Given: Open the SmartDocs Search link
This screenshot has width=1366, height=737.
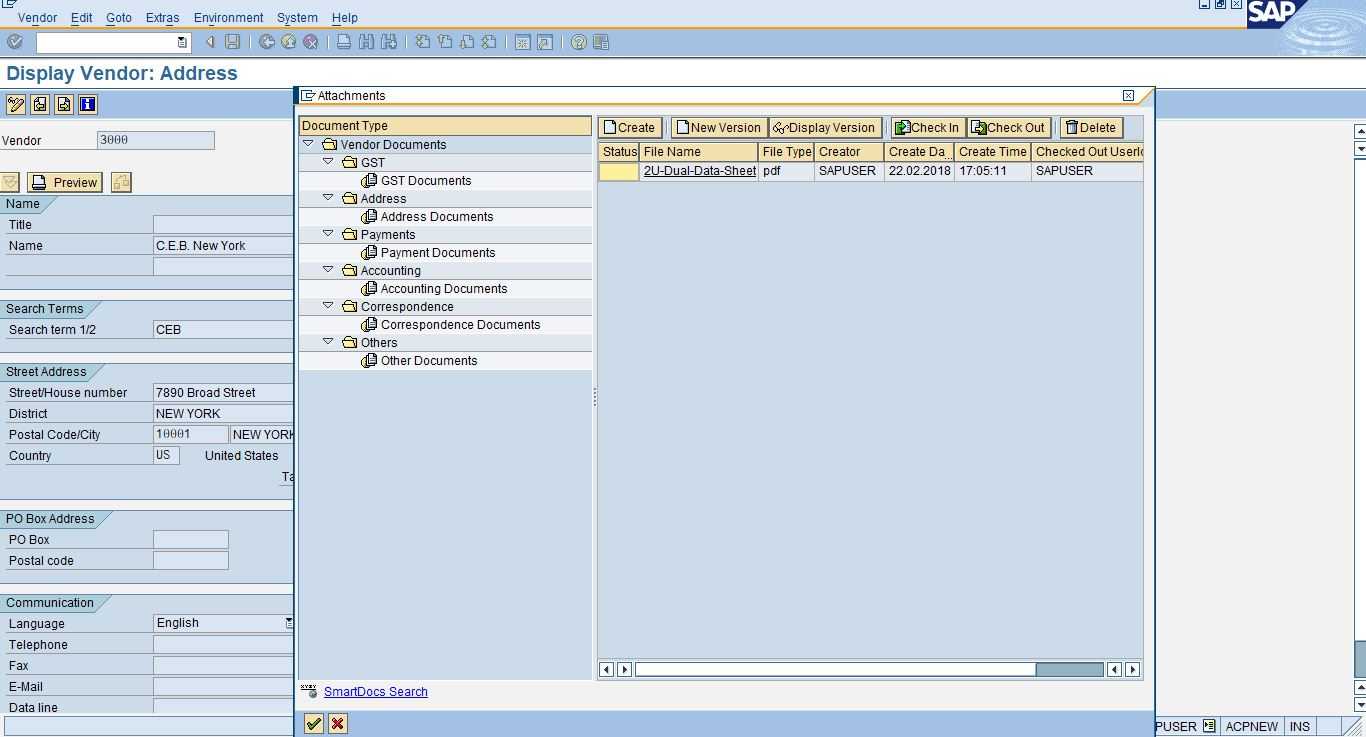Looking at the screenshot, I should pos(375,692).
